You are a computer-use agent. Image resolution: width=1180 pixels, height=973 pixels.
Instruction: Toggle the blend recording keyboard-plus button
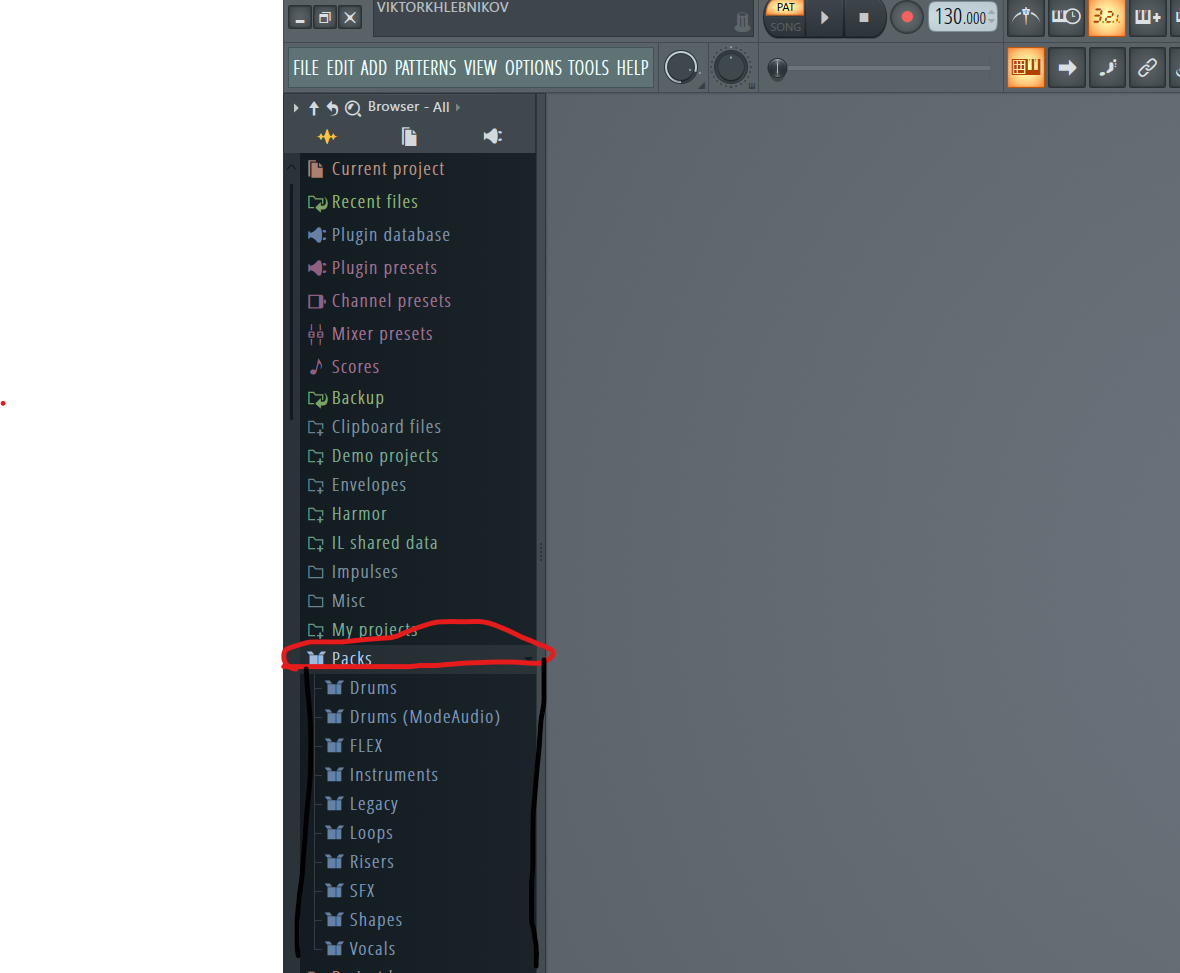click(x=1148, y=17)
